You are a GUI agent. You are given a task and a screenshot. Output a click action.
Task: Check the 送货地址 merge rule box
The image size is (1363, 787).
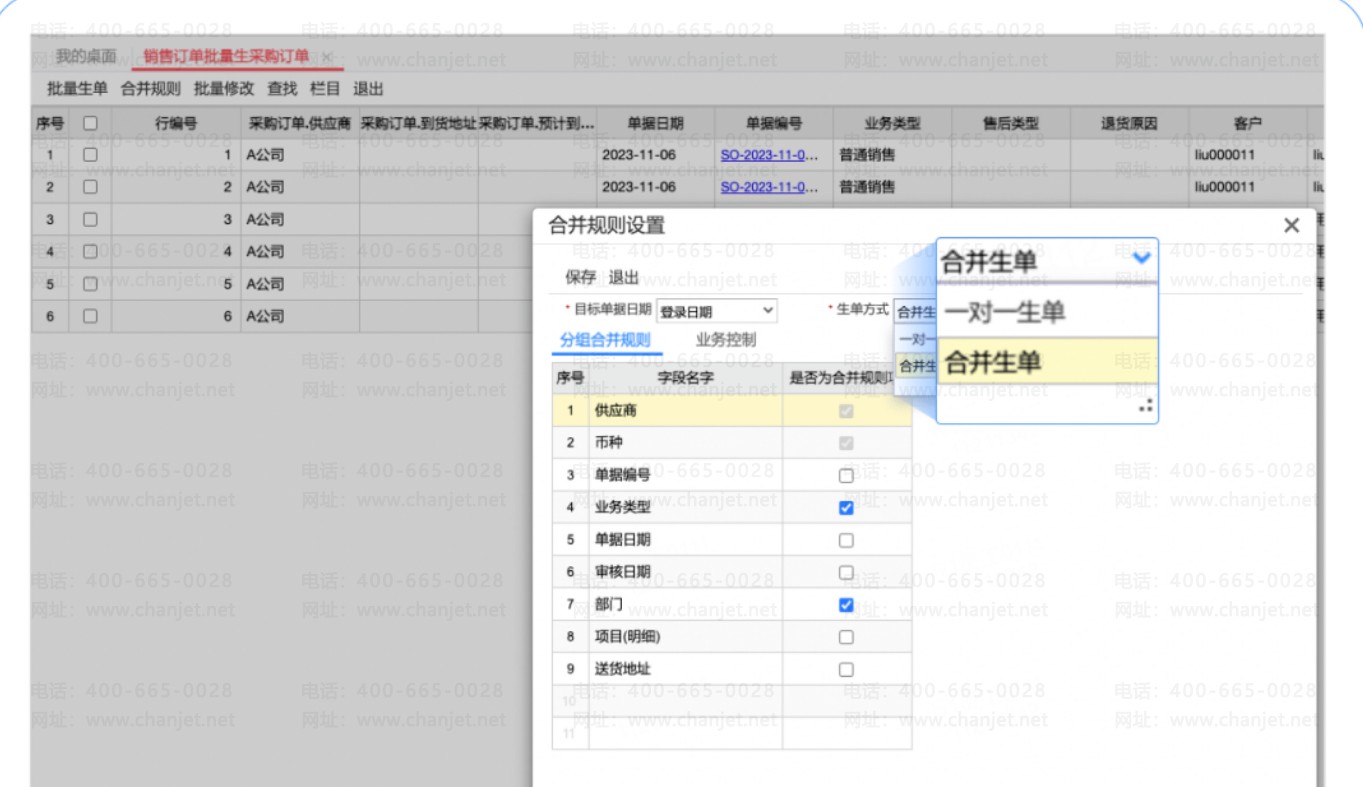pos(846,669)
